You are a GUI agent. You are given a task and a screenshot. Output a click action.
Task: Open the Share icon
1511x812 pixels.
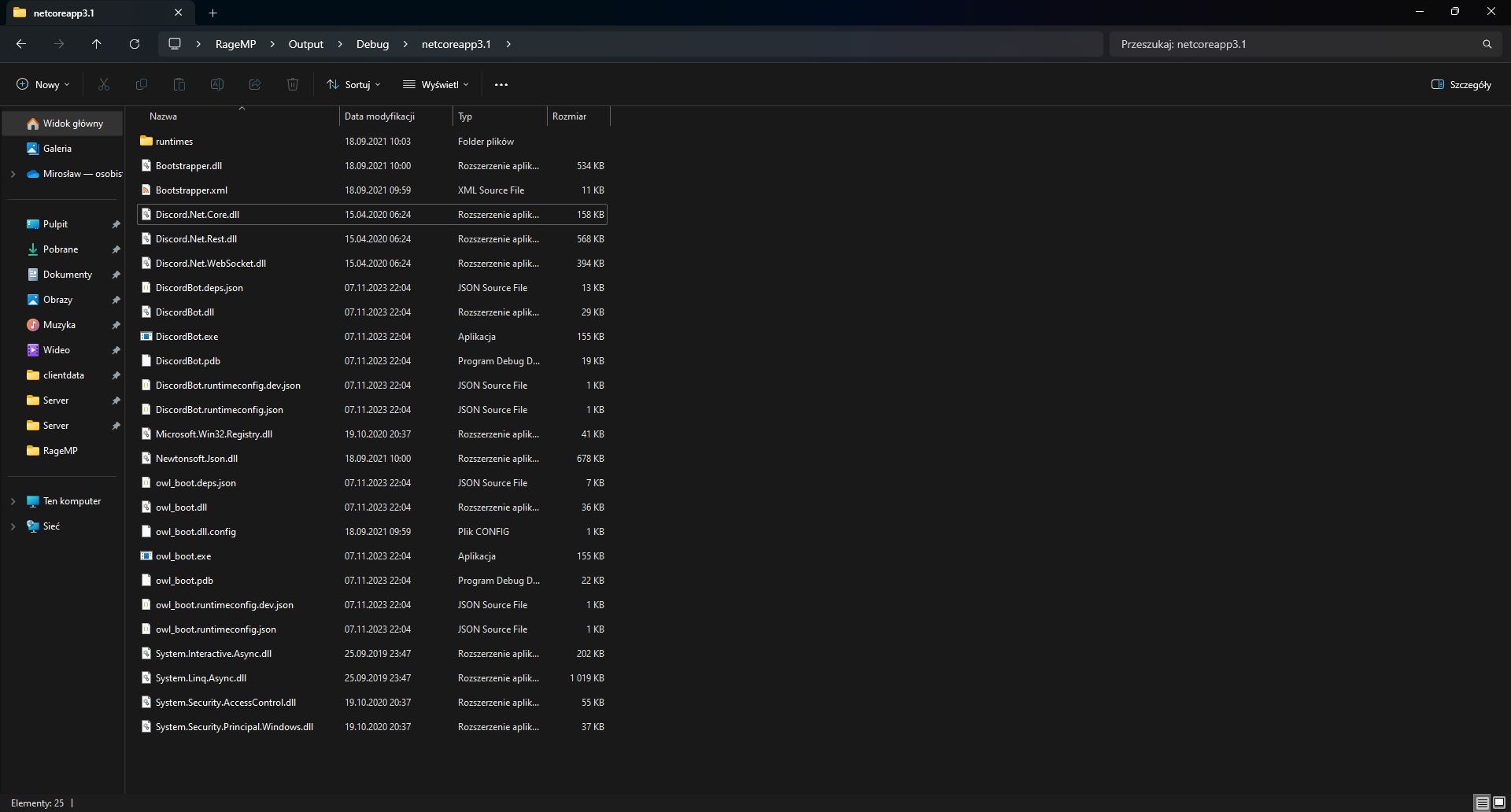pos(254,84)
